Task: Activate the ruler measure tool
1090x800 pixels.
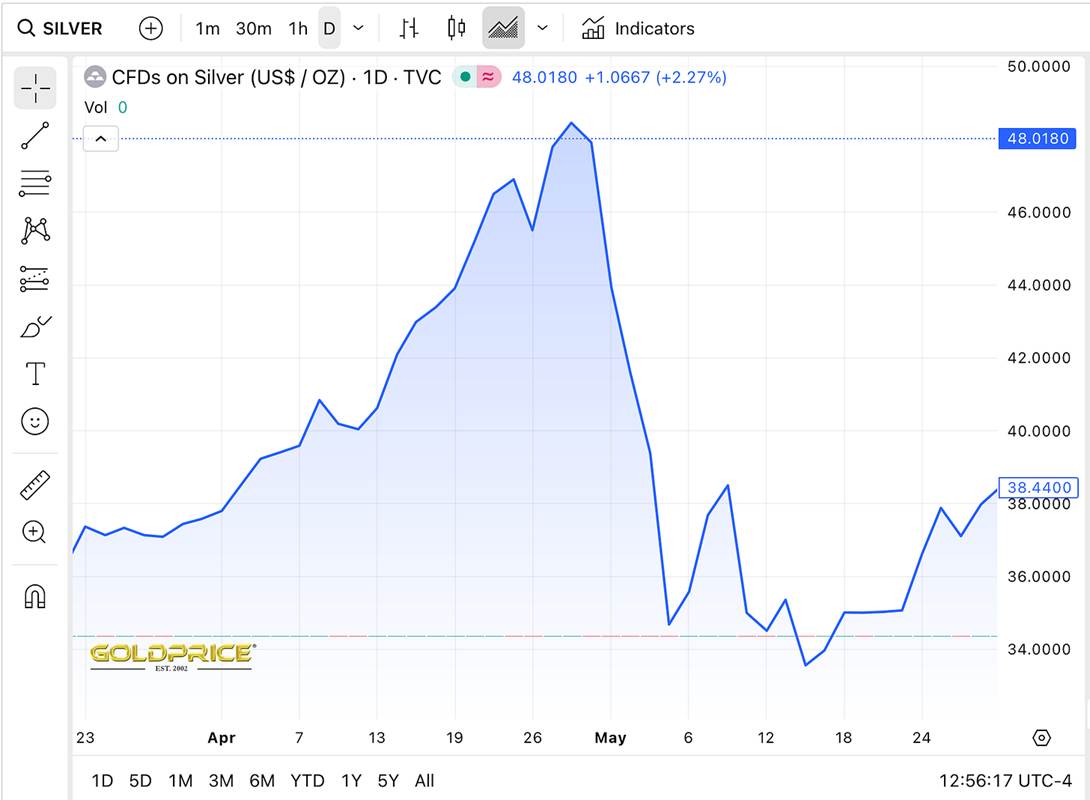Action: click(x=35, y=485)
